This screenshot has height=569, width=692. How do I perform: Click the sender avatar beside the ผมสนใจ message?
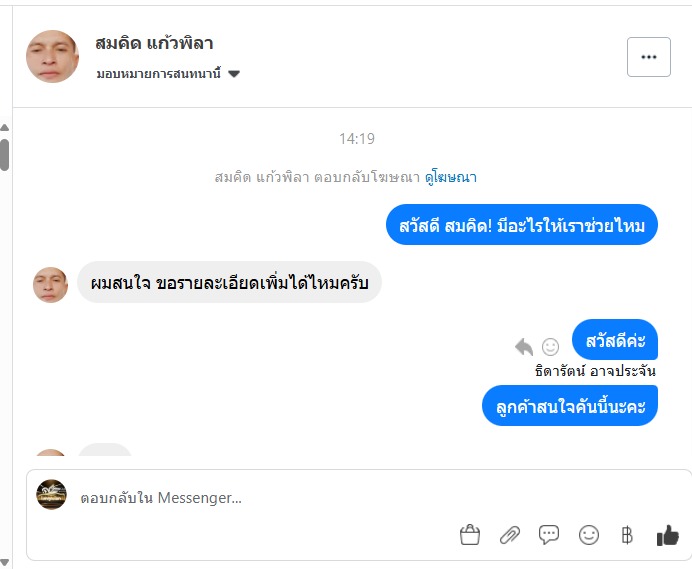coord(50,284)
